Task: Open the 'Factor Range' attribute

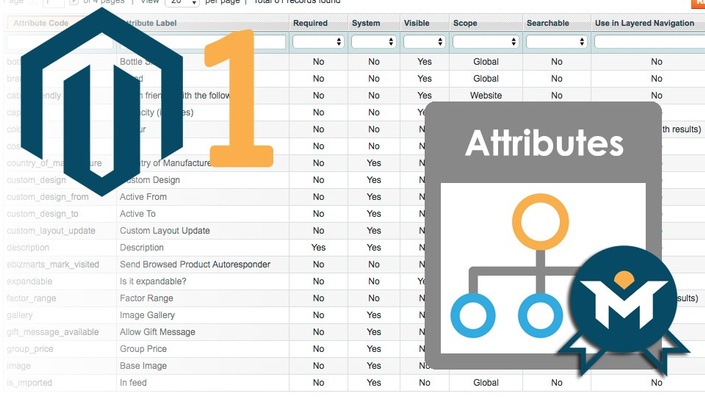Action: [x=146, y=298]
